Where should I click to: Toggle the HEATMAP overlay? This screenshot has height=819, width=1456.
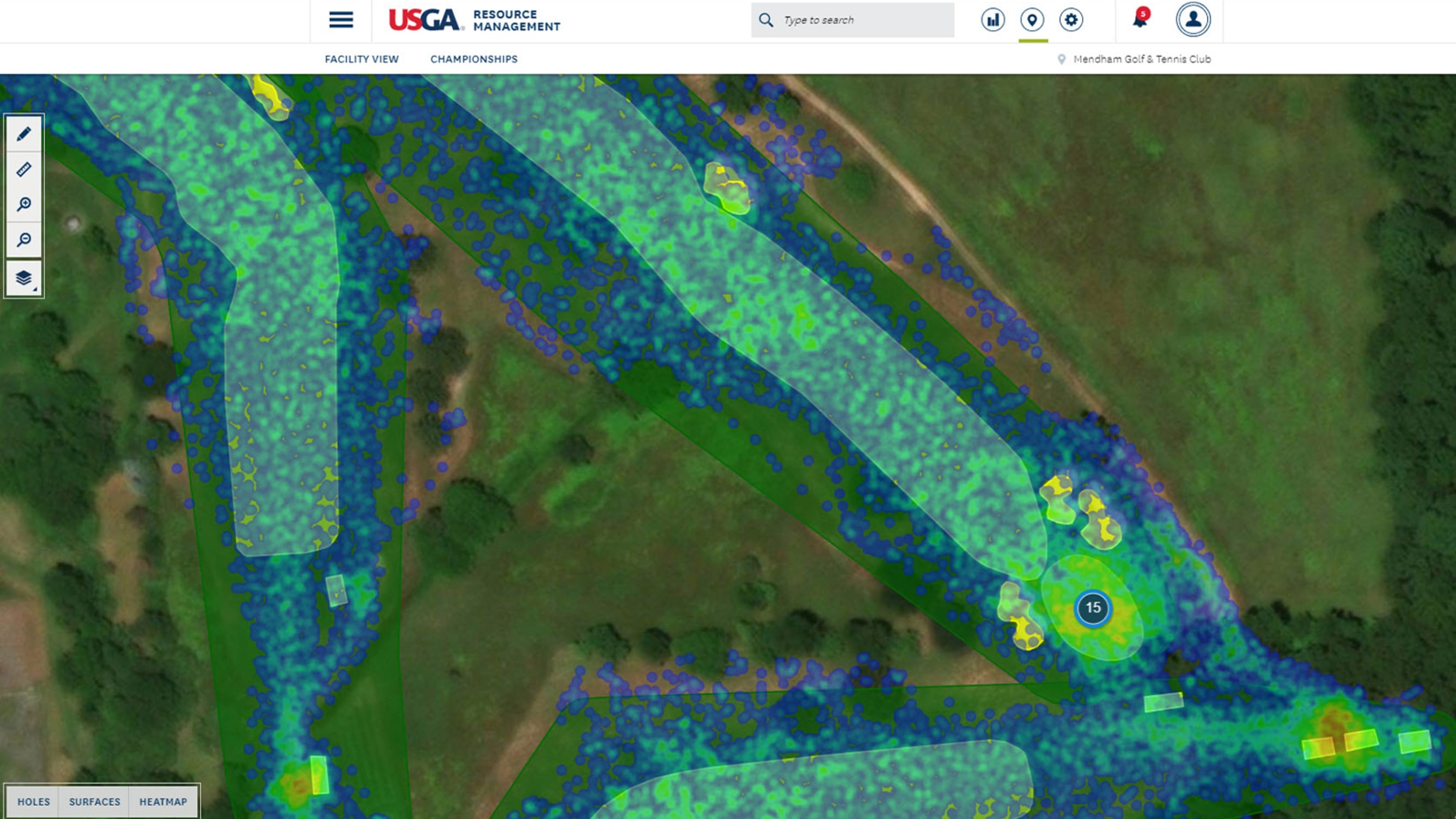163,802
